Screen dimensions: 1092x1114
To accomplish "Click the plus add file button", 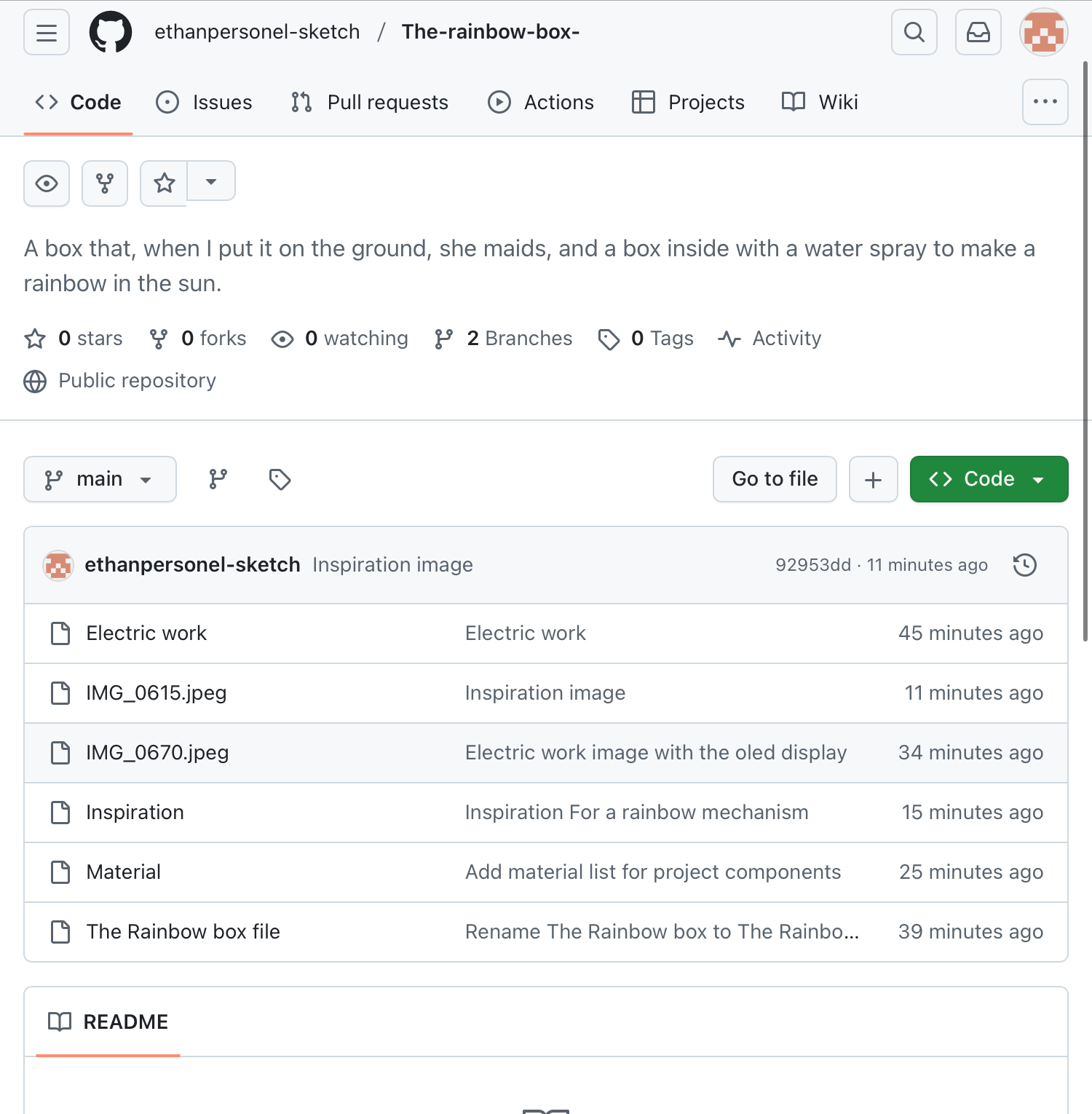I will pos(873,479).
